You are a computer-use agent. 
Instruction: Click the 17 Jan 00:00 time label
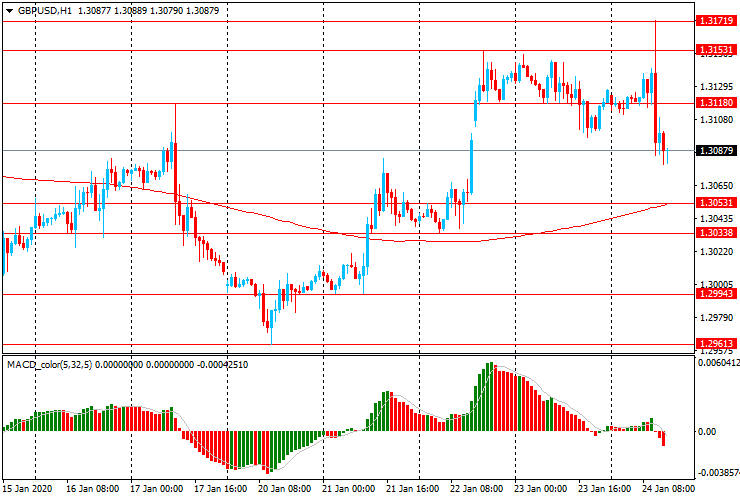156,489
